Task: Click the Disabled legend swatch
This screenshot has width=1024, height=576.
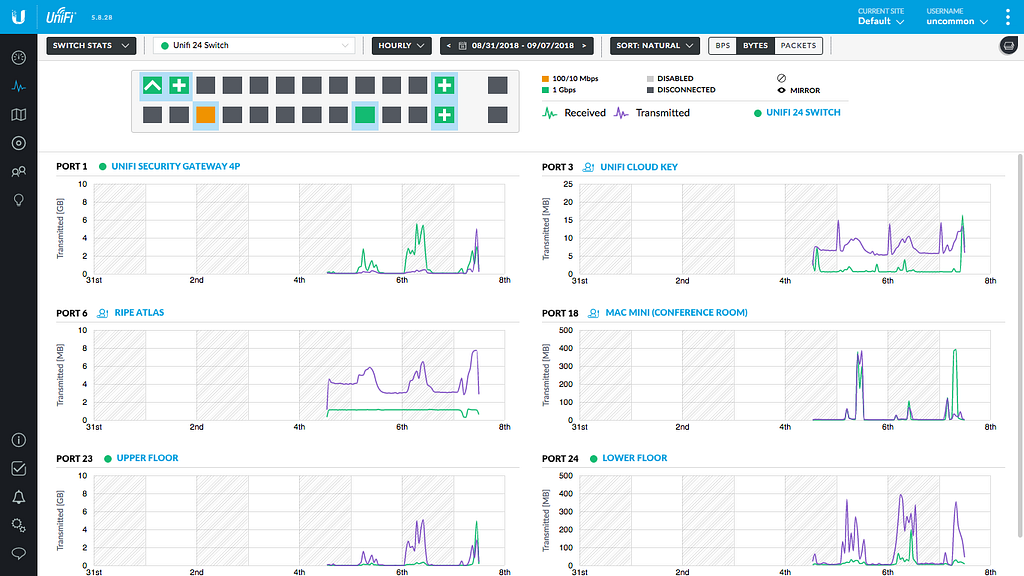Action: [x=650, y=78]
